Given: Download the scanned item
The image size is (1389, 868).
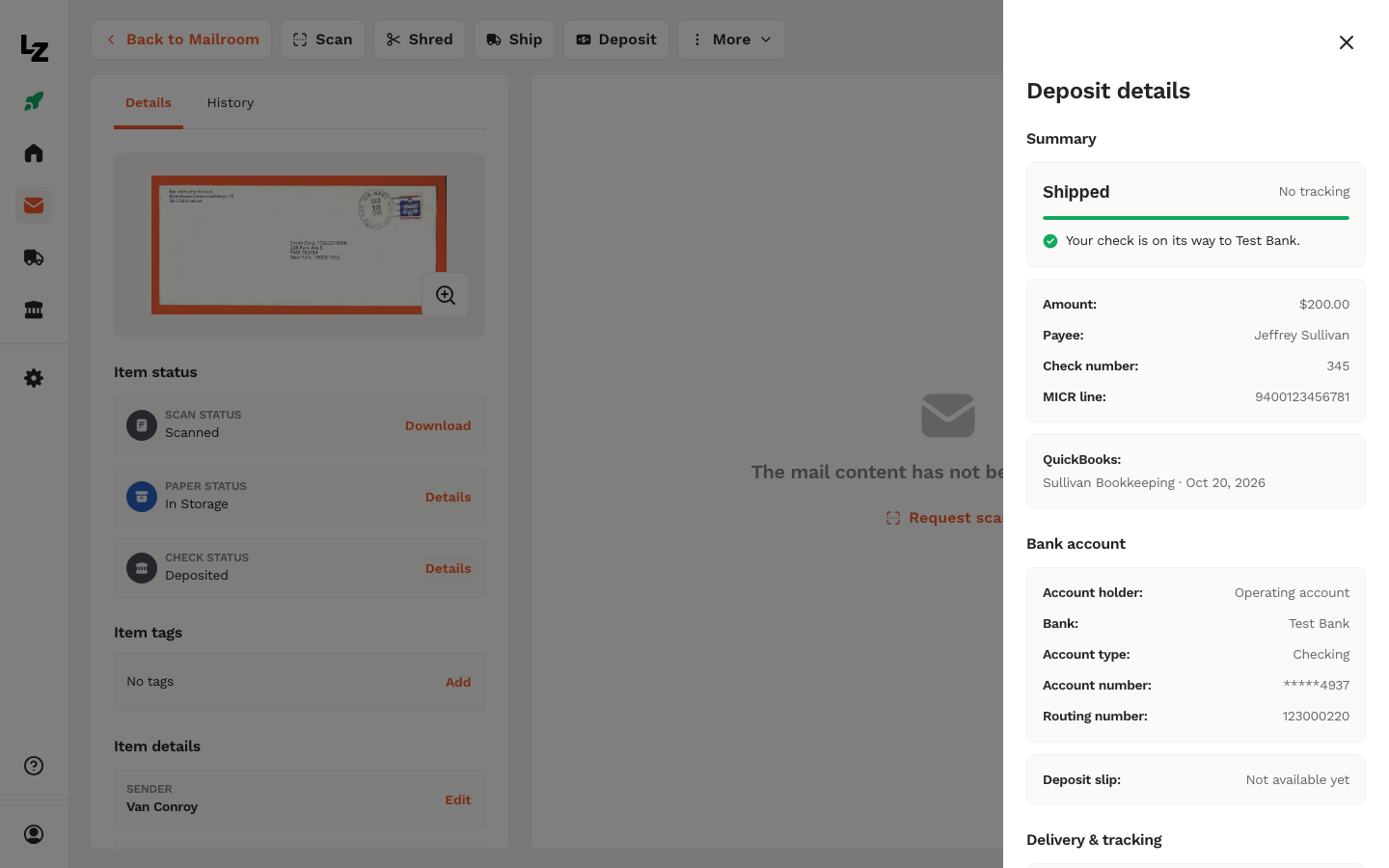Looking at the screenshot, I should click(x=438, y=425).
